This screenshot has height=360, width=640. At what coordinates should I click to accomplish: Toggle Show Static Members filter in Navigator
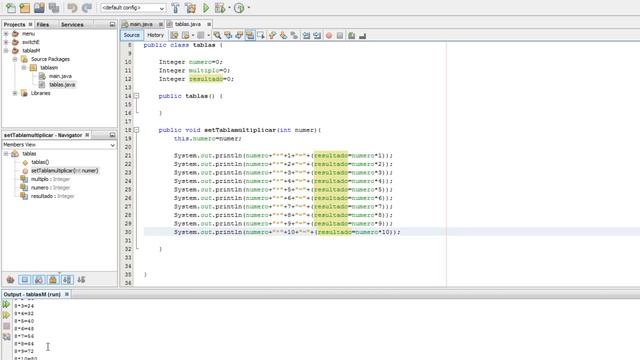click(x=39, y=280)
